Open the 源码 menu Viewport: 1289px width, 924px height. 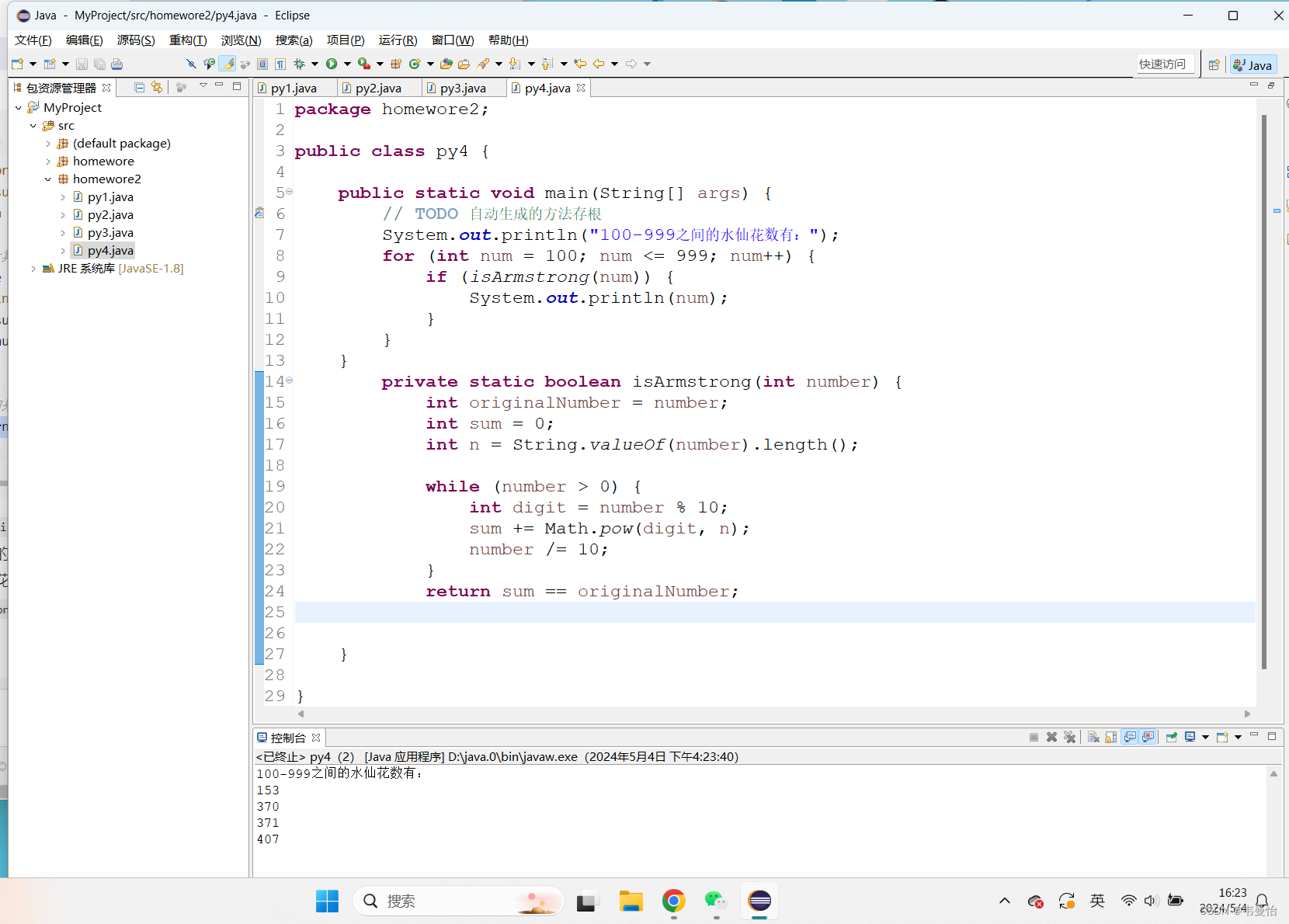tap(136, 40)
